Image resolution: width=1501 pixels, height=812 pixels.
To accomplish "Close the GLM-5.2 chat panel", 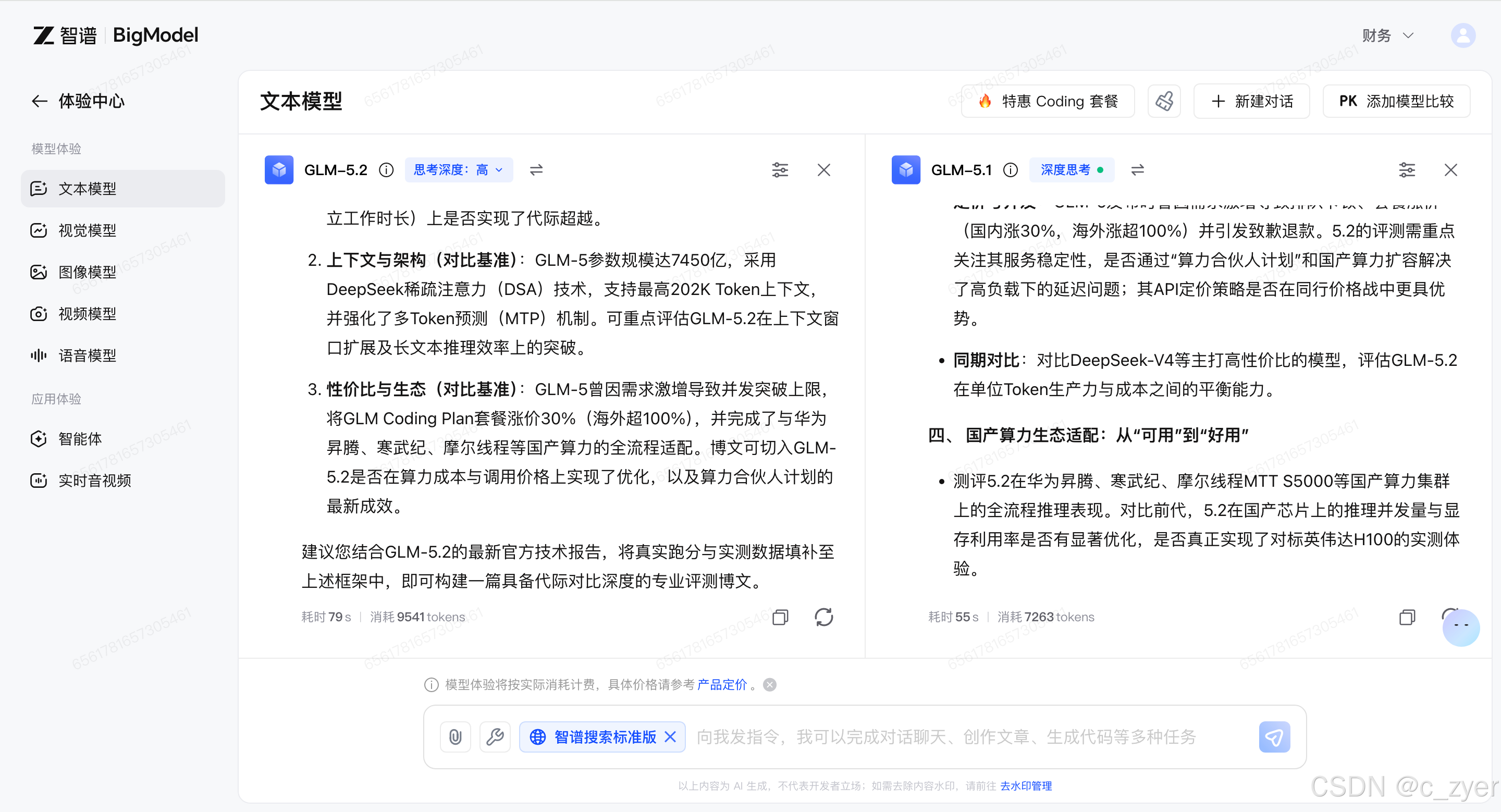I will [x=824, y=169].
